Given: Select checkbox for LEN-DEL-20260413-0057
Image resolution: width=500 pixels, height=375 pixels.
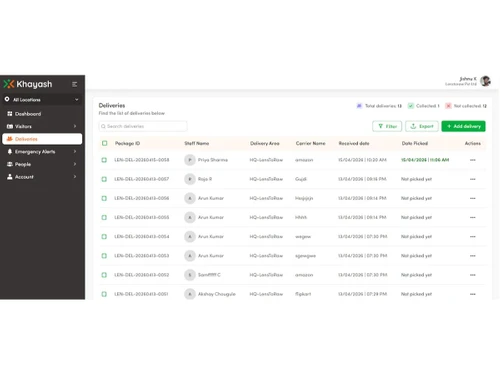Looking at the screenshot, I should (104, 179).
